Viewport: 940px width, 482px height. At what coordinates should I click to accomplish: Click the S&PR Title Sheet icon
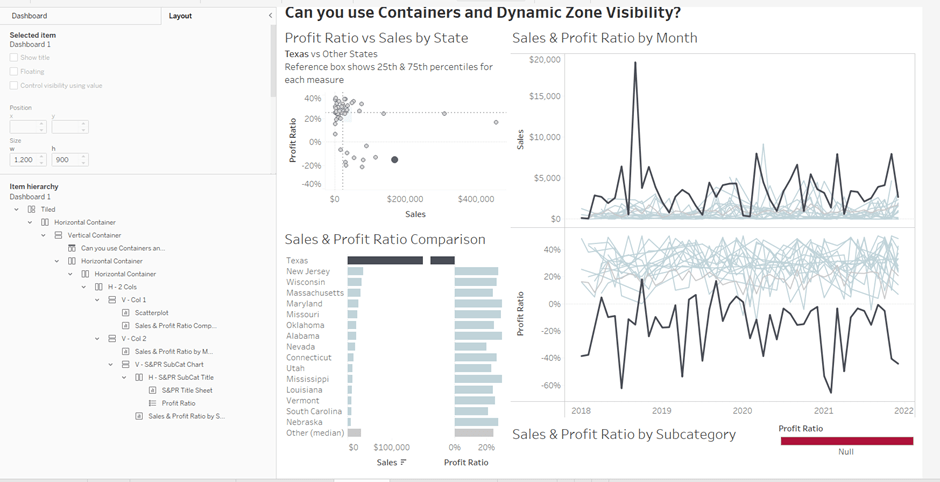point(152,390)
